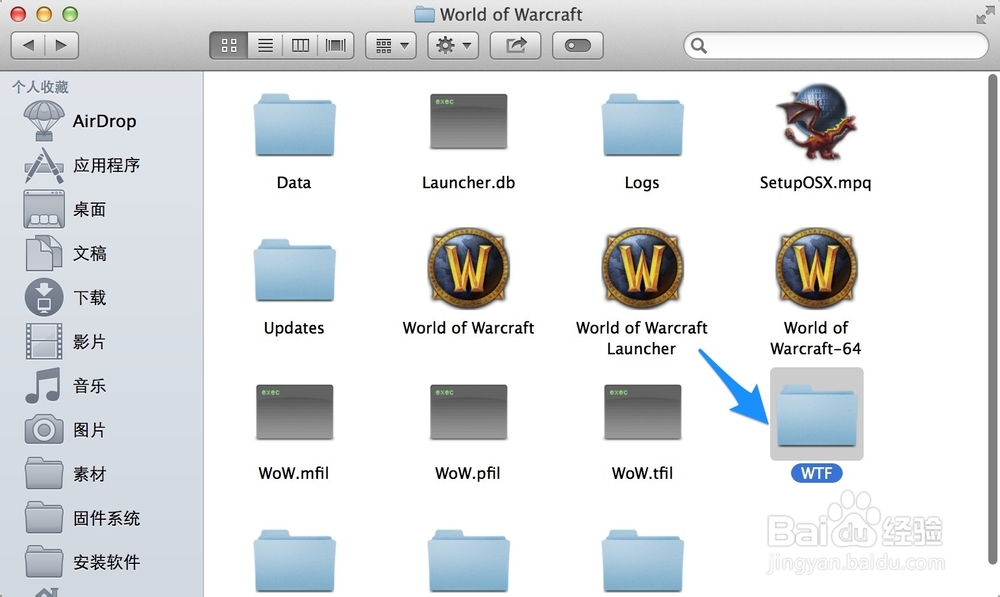Click the WTF file name label
Viewport: 1000px width, 597px height.
(816, 473)
